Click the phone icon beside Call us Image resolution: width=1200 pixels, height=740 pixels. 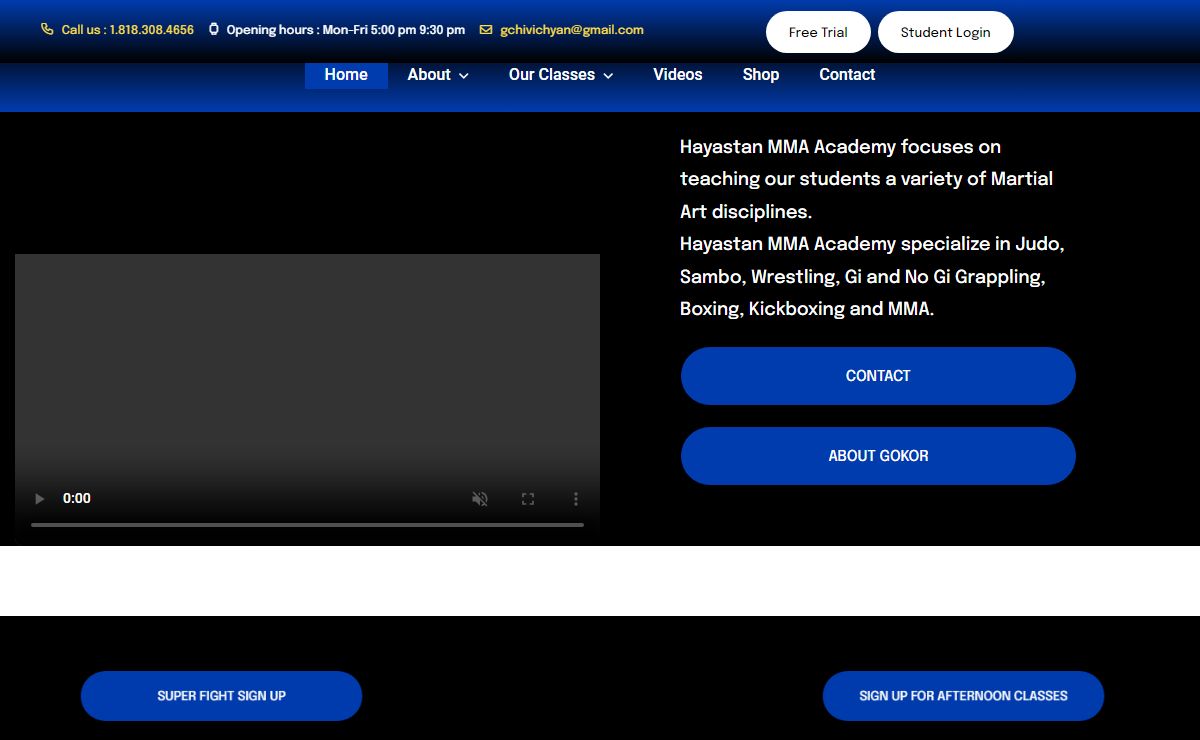[x=47, y=30]
